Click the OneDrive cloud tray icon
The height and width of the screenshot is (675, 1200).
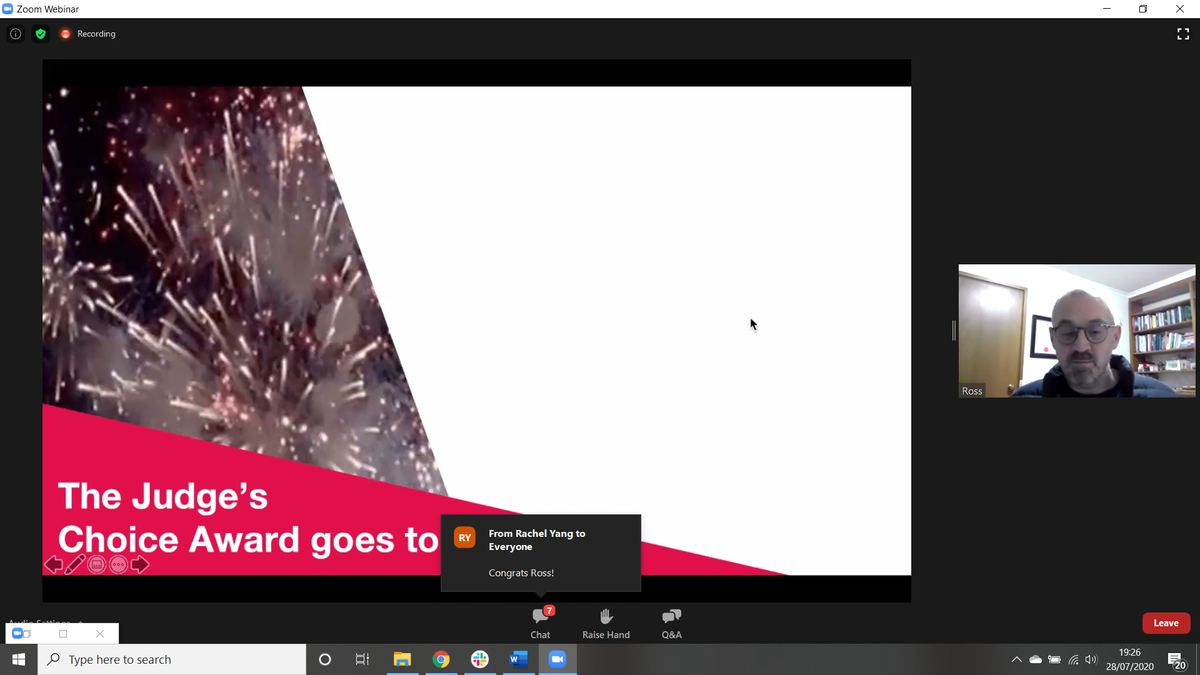[1035, 660]
